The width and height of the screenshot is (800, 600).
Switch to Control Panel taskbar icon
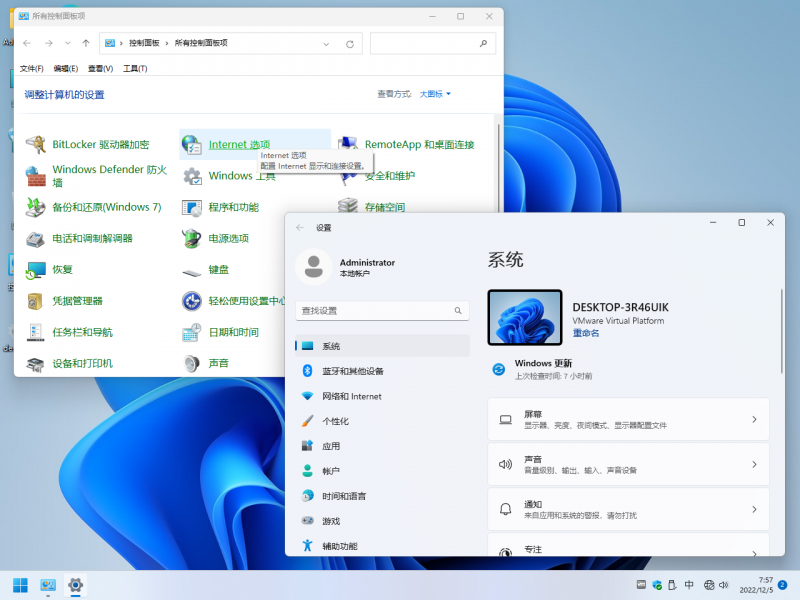(48, 585)
